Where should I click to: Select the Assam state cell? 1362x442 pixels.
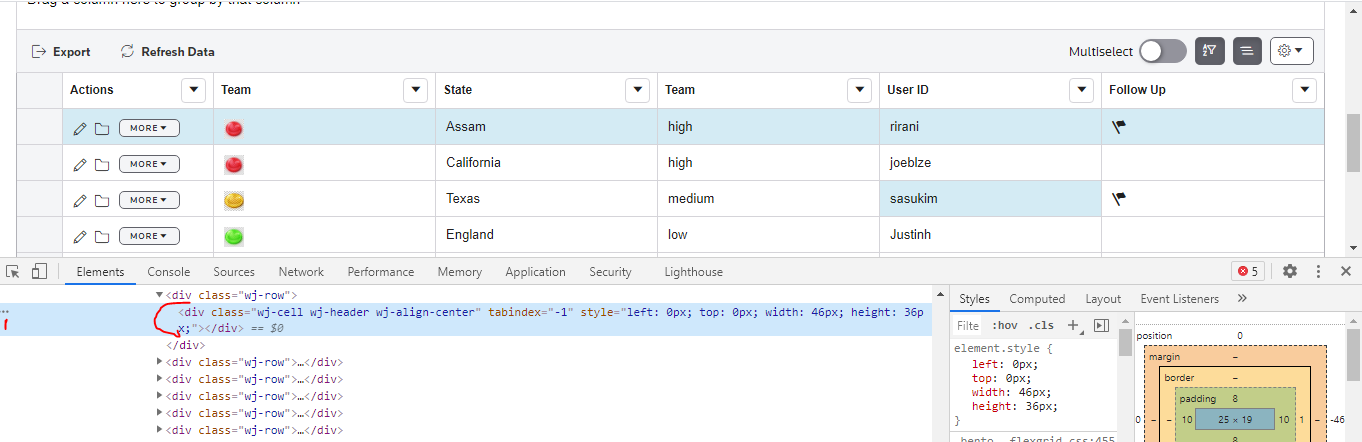[x=547, y=127]
